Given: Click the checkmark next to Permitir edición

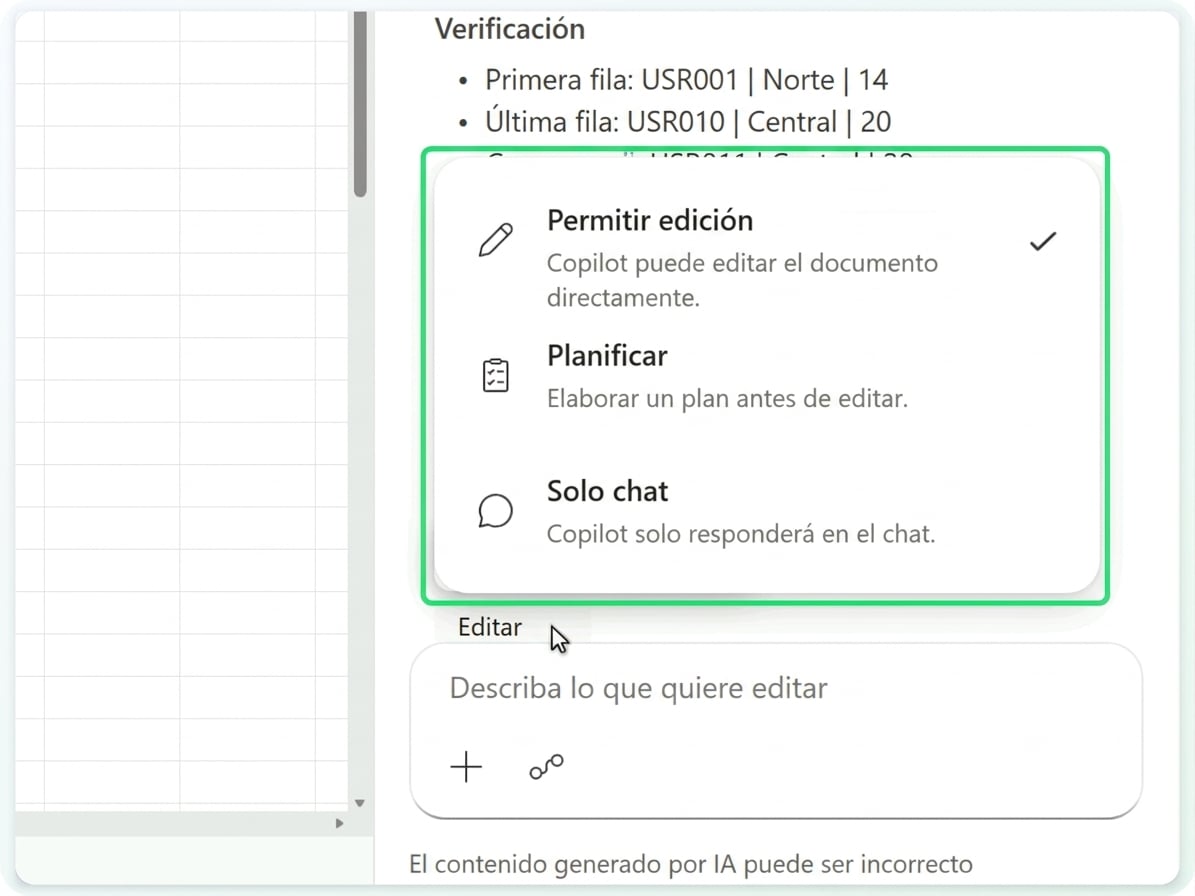Looking at the screenshot, I should click(x=1043, y=242).
